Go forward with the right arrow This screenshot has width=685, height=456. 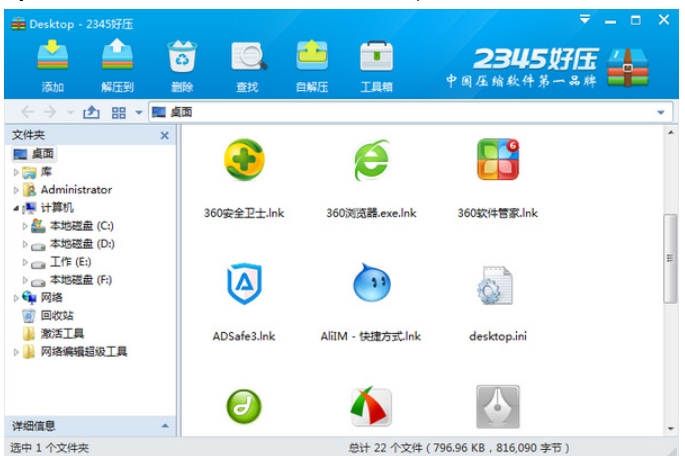(49, 112)
